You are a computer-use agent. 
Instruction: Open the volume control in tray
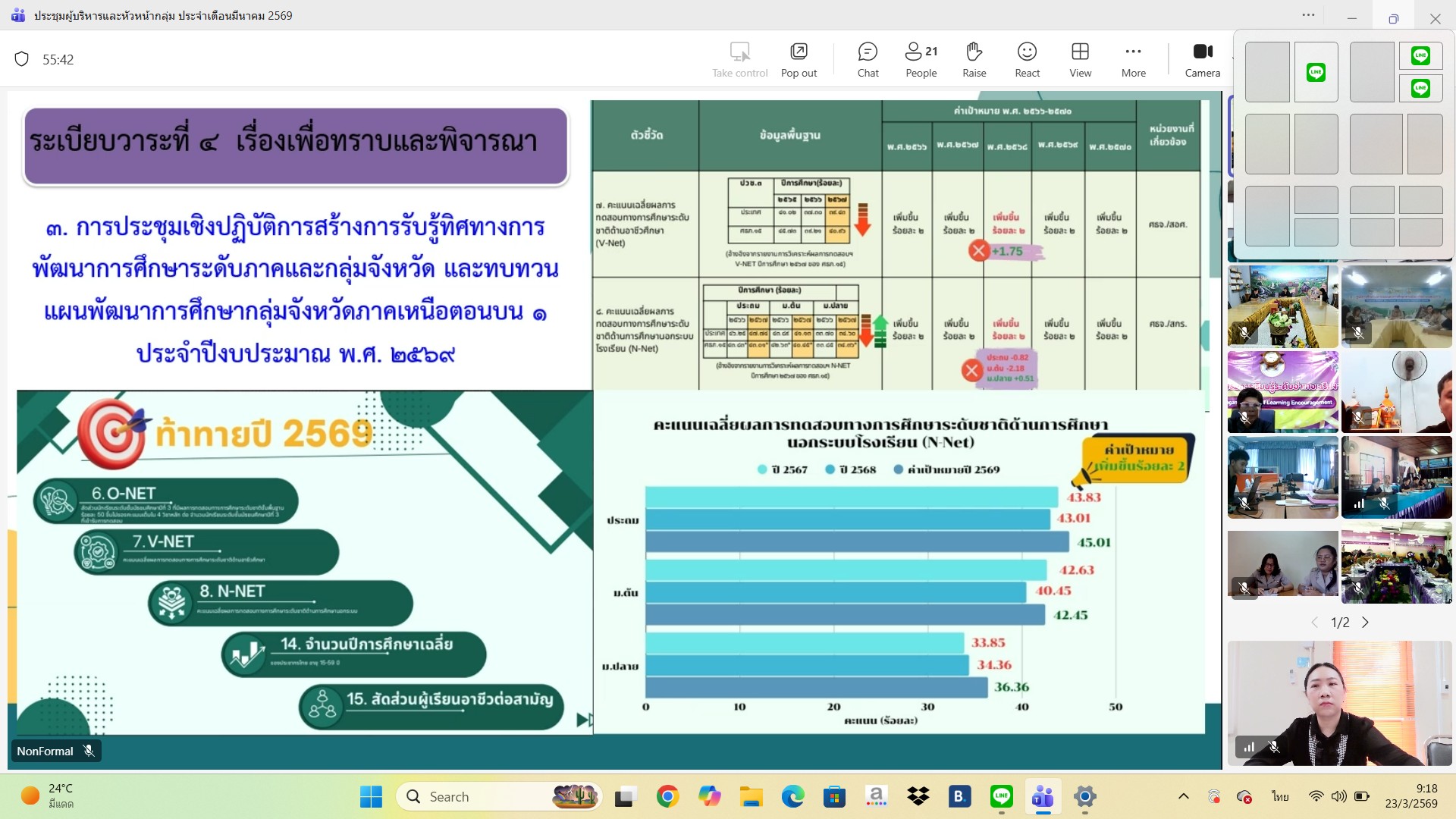1339,796
